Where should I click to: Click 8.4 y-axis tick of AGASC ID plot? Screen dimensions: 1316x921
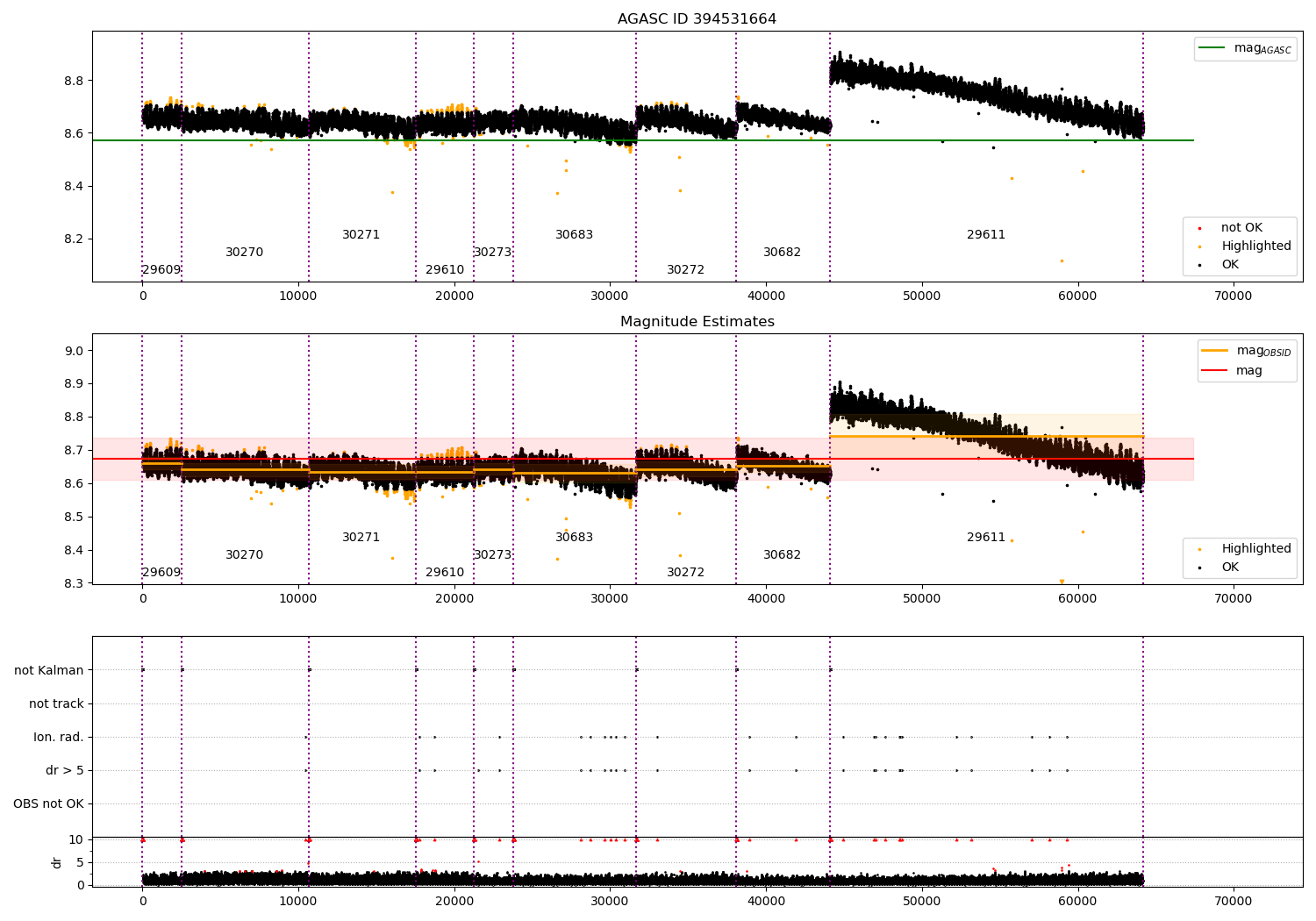point(75,187)
